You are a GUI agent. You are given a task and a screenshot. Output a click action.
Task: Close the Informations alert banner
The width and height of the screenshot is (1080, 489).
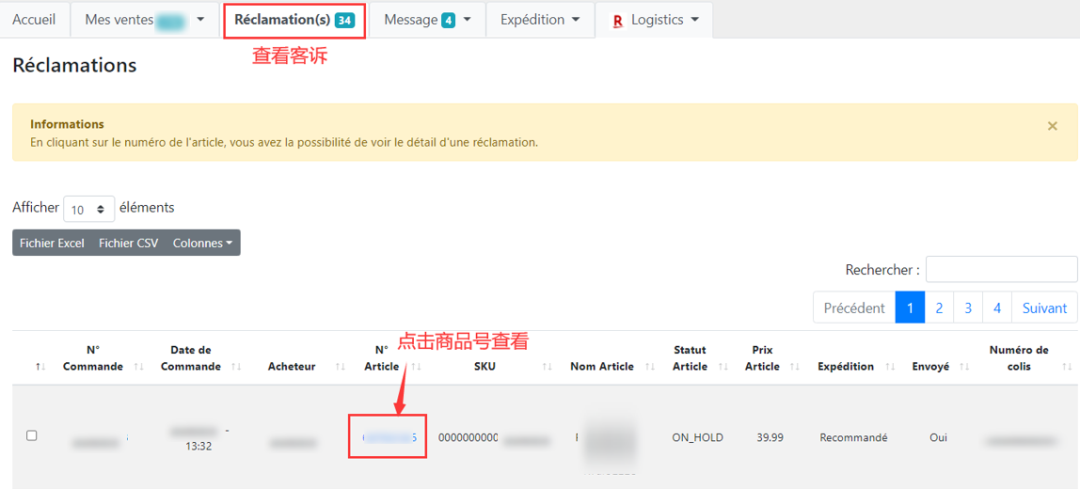(1052, 126)
